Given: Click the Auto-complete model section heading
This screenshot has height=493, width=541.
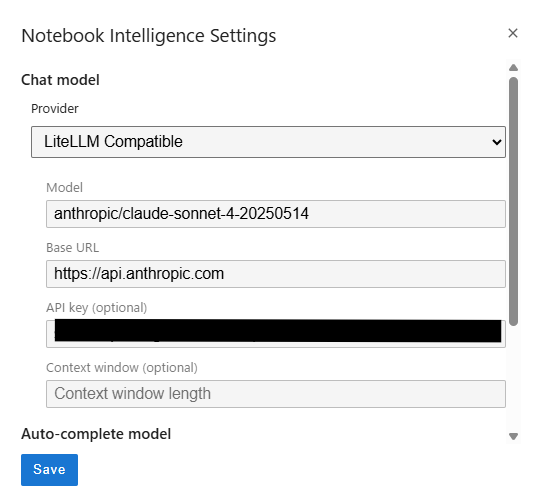Looking at the screenshot, I should [x=96, y=434].
